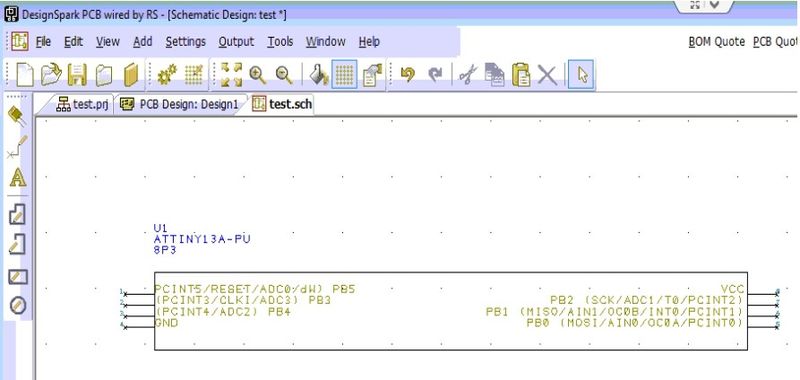800x380 pixels.
Task: Activate the Select mode arrow cursor
Action: (581, 74)
